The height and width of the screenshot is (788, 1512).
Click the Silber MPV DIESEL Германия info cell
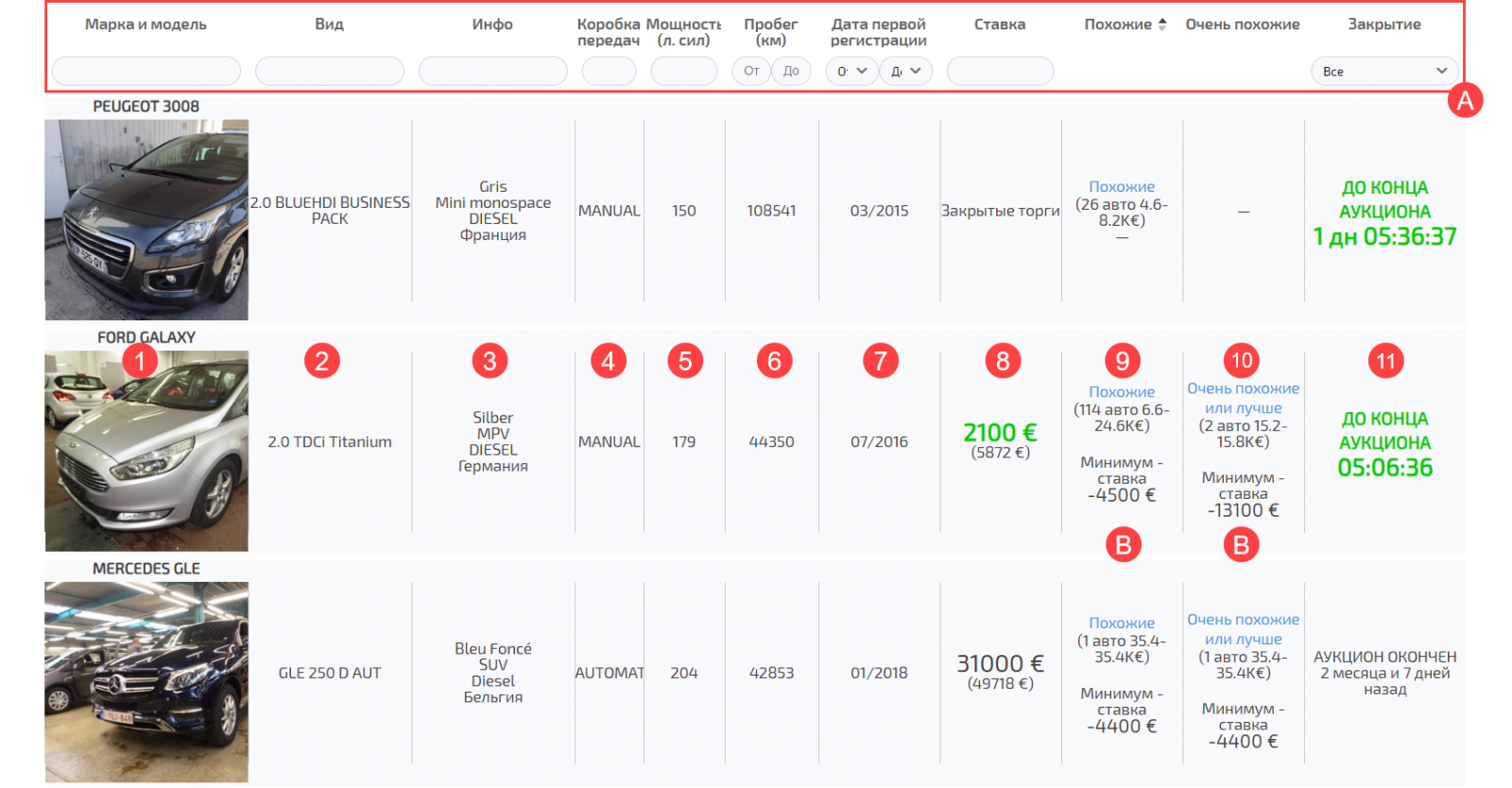point(493,442)
